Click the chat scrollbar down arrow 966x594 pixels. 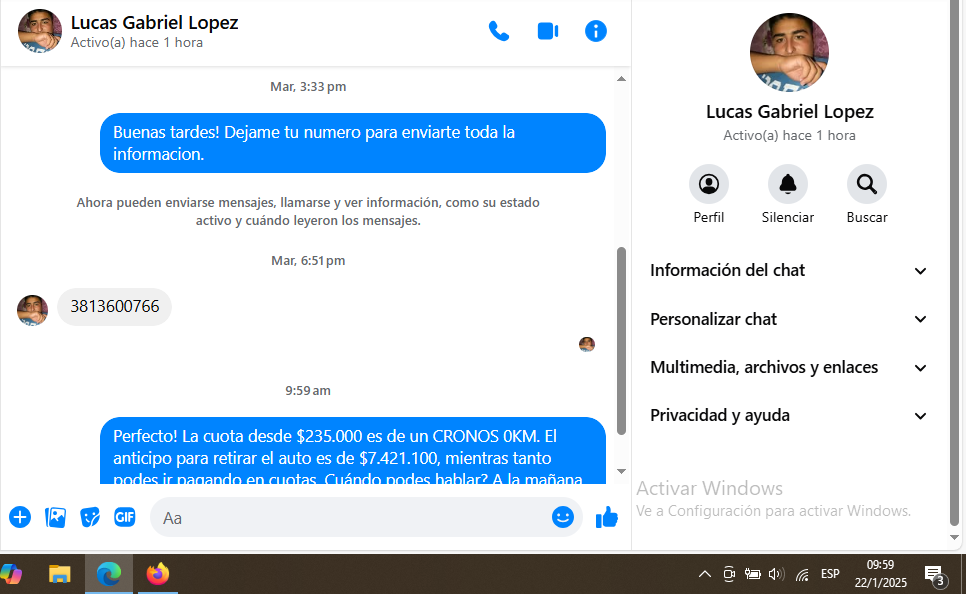pyautogui.click(x=621, y=471)
